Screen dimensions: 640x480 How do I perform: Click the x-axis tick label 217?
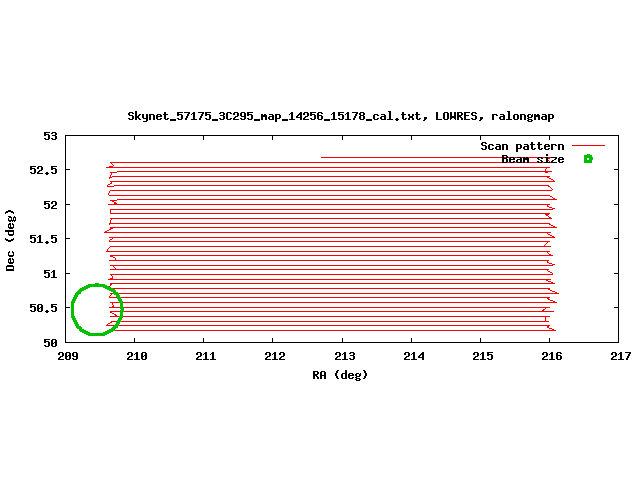point(620,356)
